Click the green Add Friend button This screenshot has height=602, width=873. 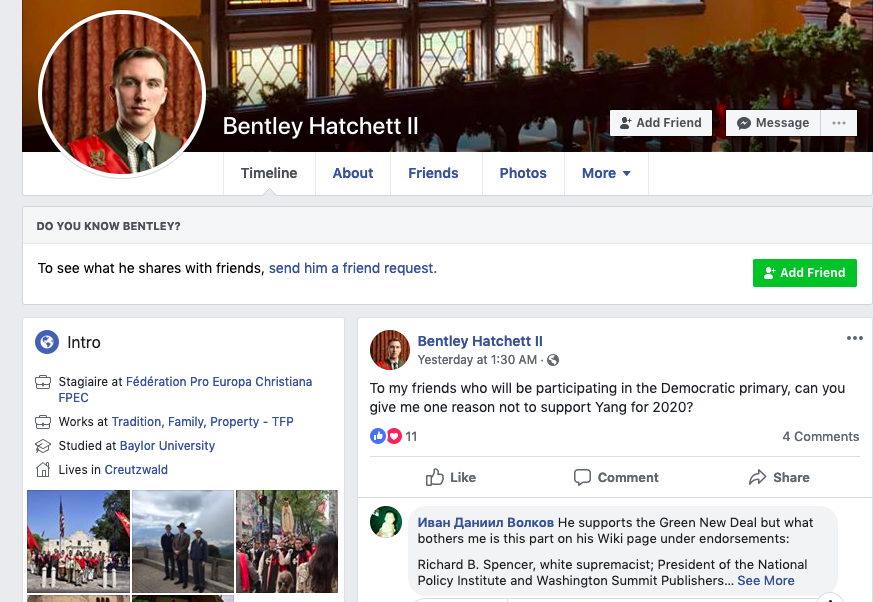click(x=805, y=273)
